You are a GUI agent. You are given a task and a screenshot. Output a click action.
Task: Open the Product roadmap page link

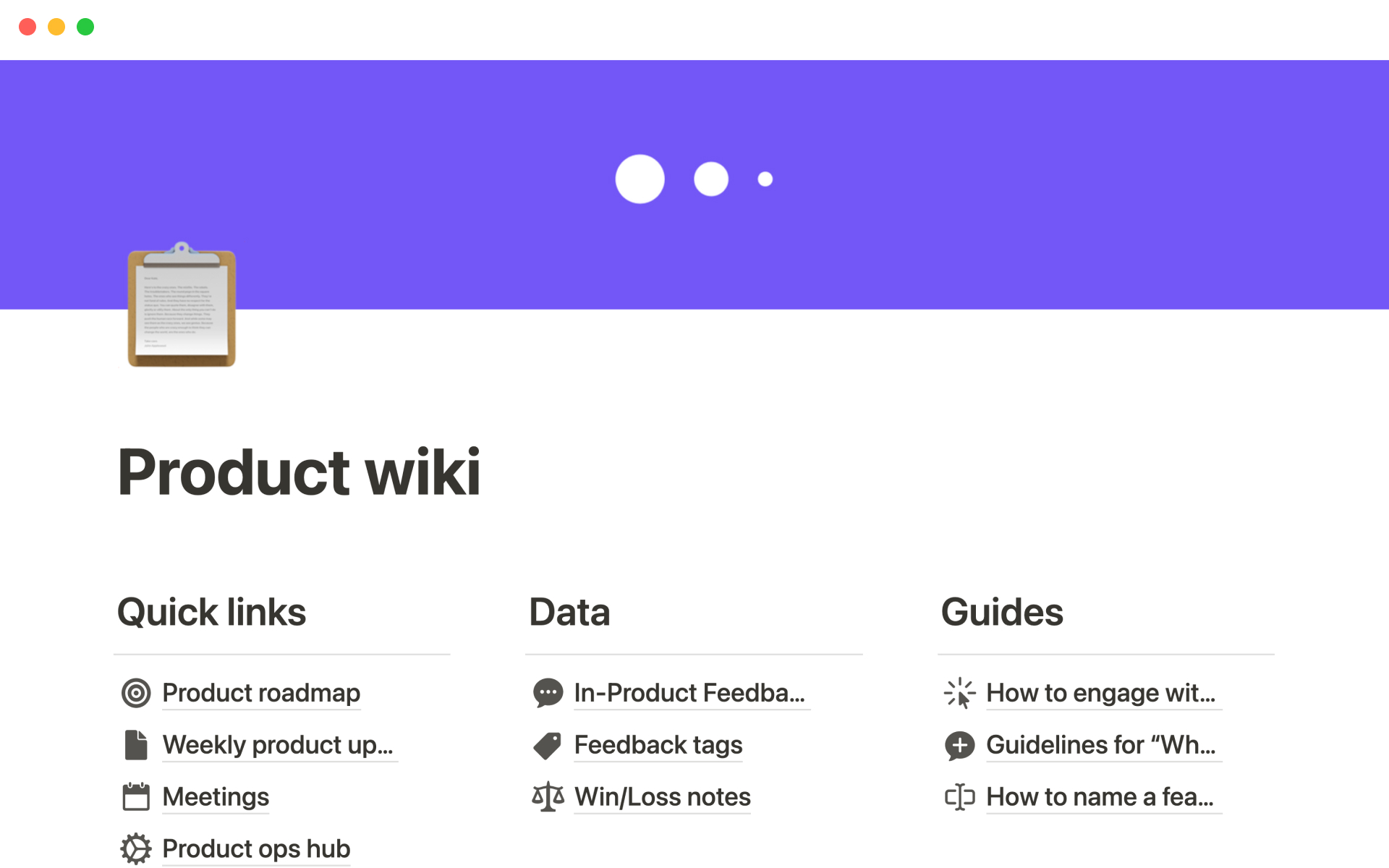click(x=261, y=693)
